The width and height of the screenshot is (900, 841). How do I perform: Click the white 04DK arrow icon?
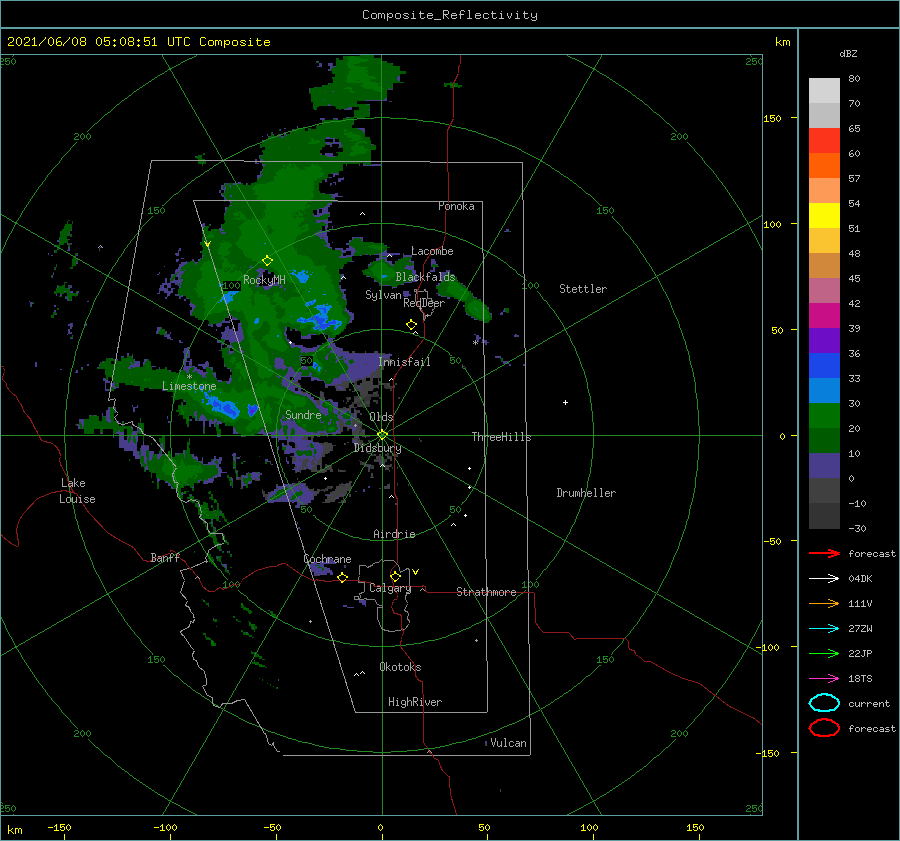click(824, 579)
